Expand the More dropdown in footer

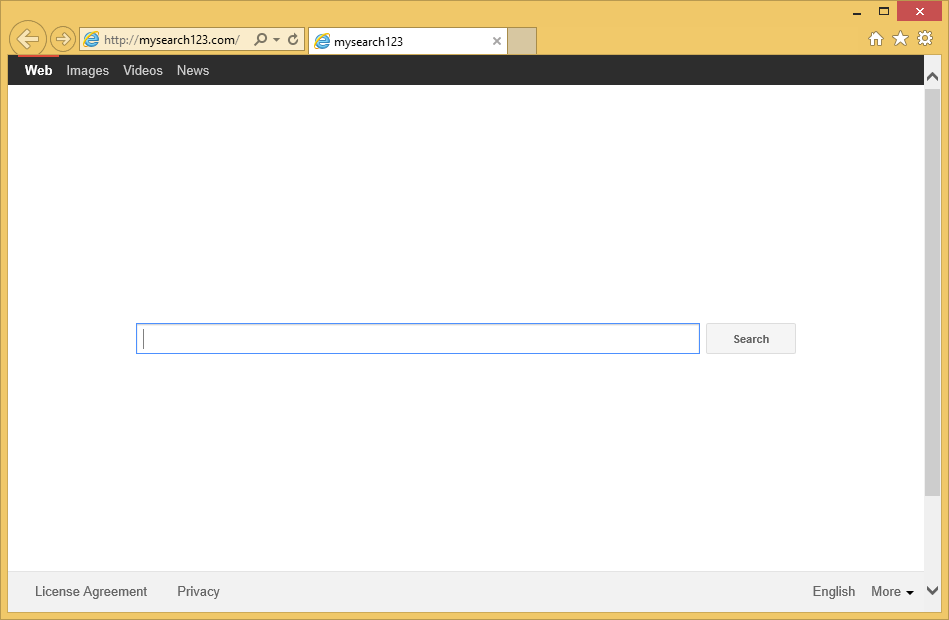(892, 592)
